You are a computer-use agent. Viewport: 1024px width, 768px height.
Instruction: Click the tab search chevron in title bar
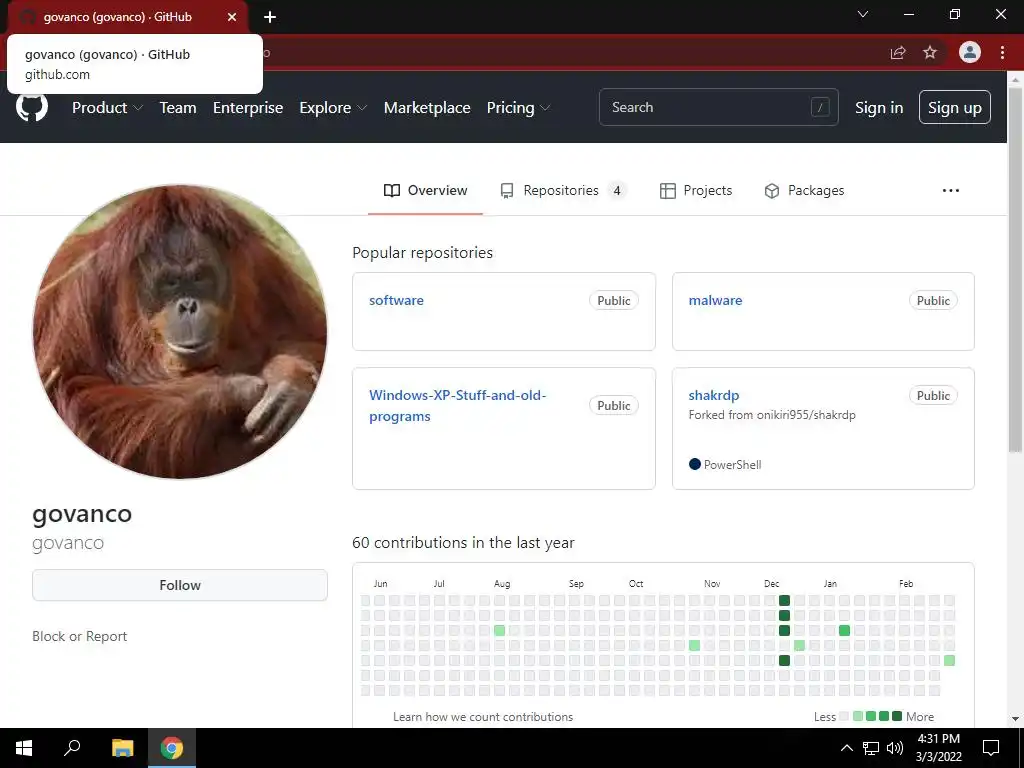click(863, 14)
